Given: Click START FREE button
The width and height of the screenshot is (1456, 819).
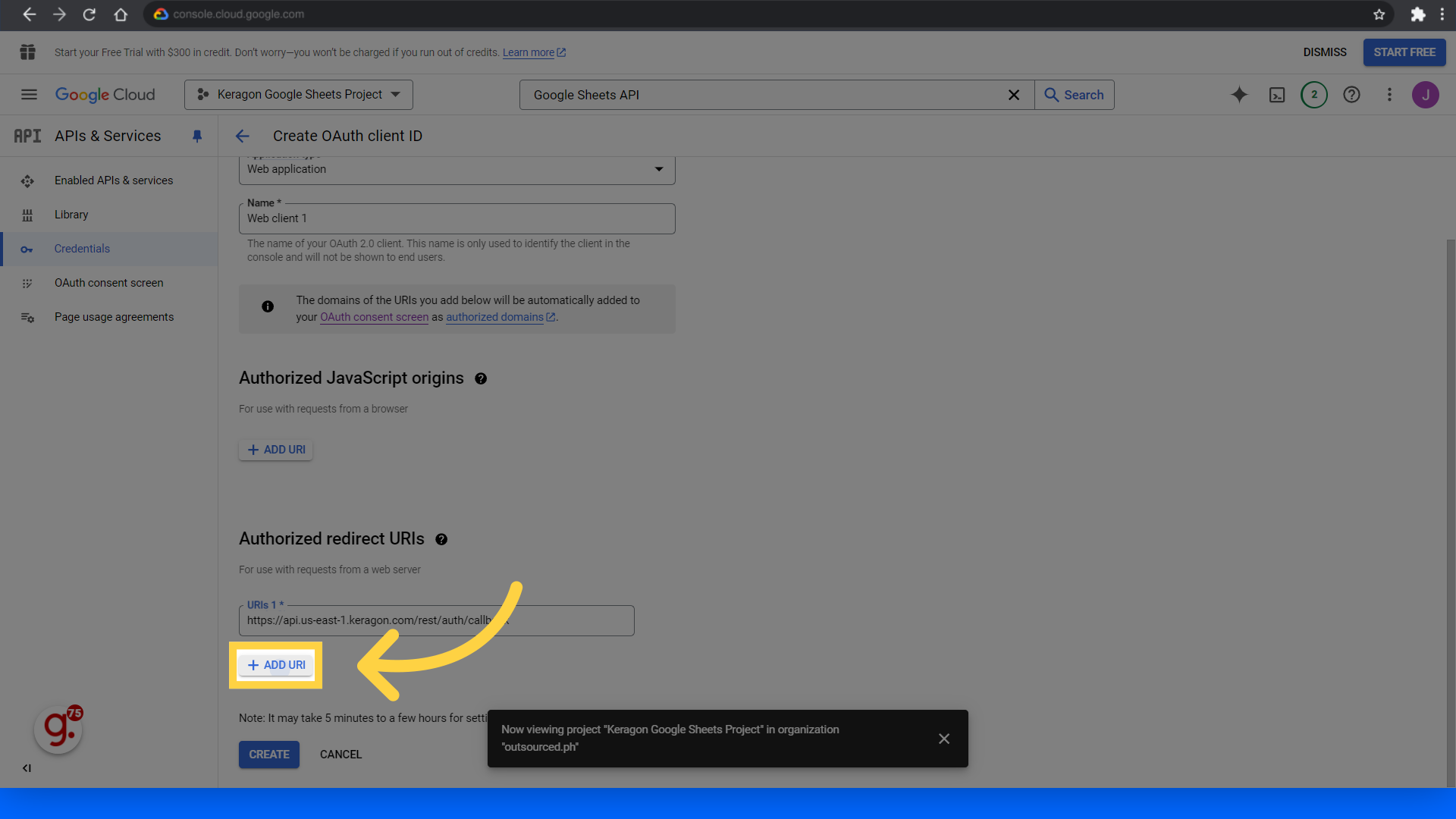Looking at the screenshot, I should [x=1404, y=52].
